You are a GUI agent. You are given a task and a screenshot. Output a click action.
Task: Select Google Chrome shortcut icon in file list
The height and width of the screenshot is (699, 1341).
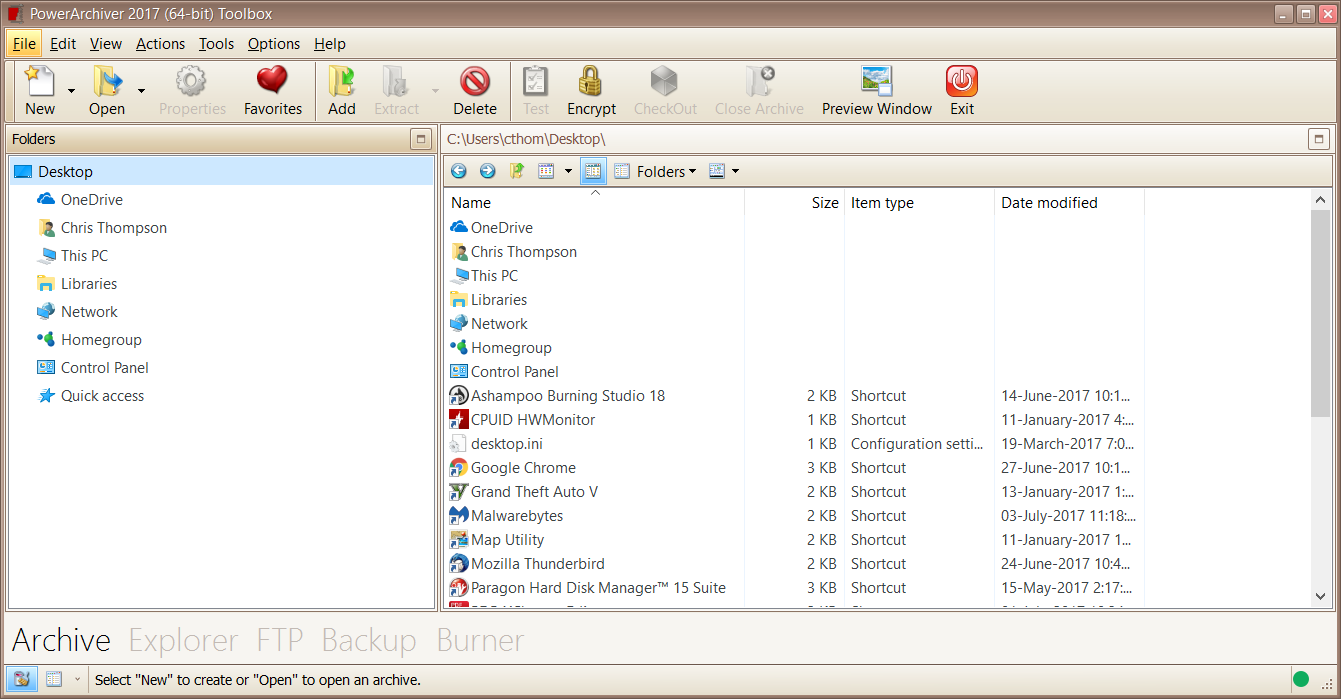pos(459,468)
